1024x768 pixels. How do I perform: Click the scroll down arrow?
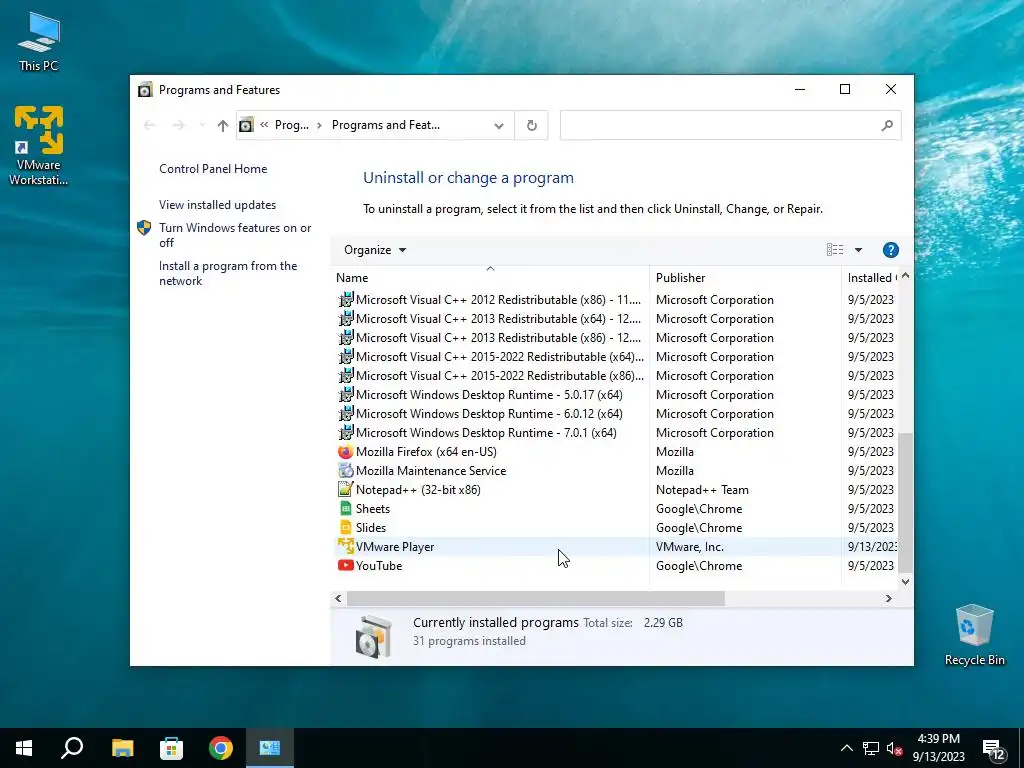905,581
